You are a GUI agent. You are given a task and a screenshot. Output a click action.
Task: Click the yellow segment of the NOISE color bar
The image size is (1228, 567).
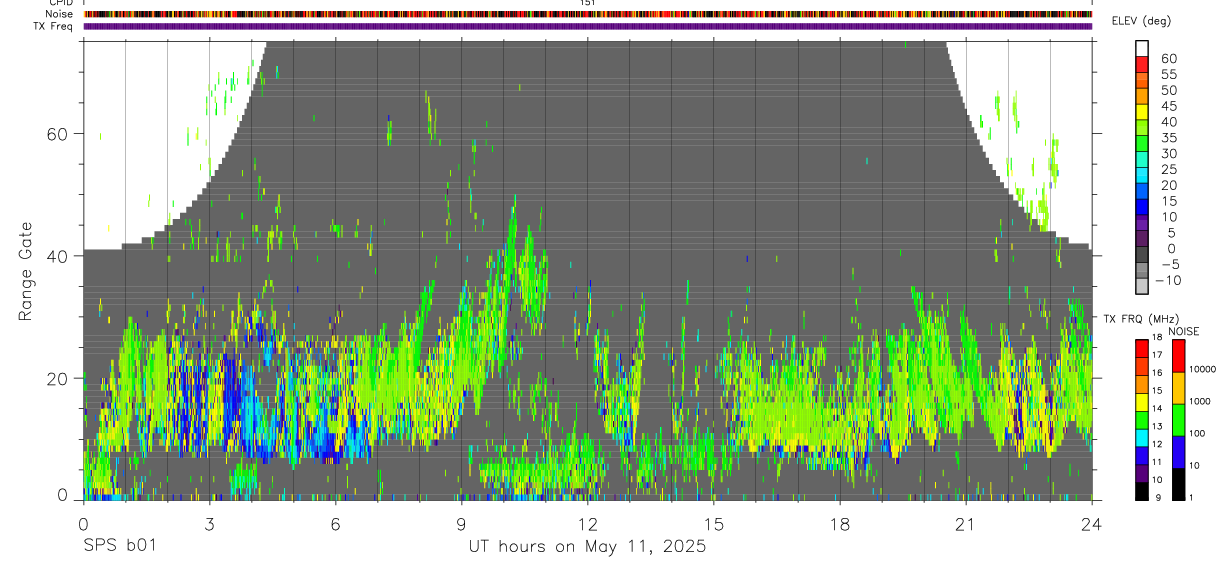point(1177,388)
